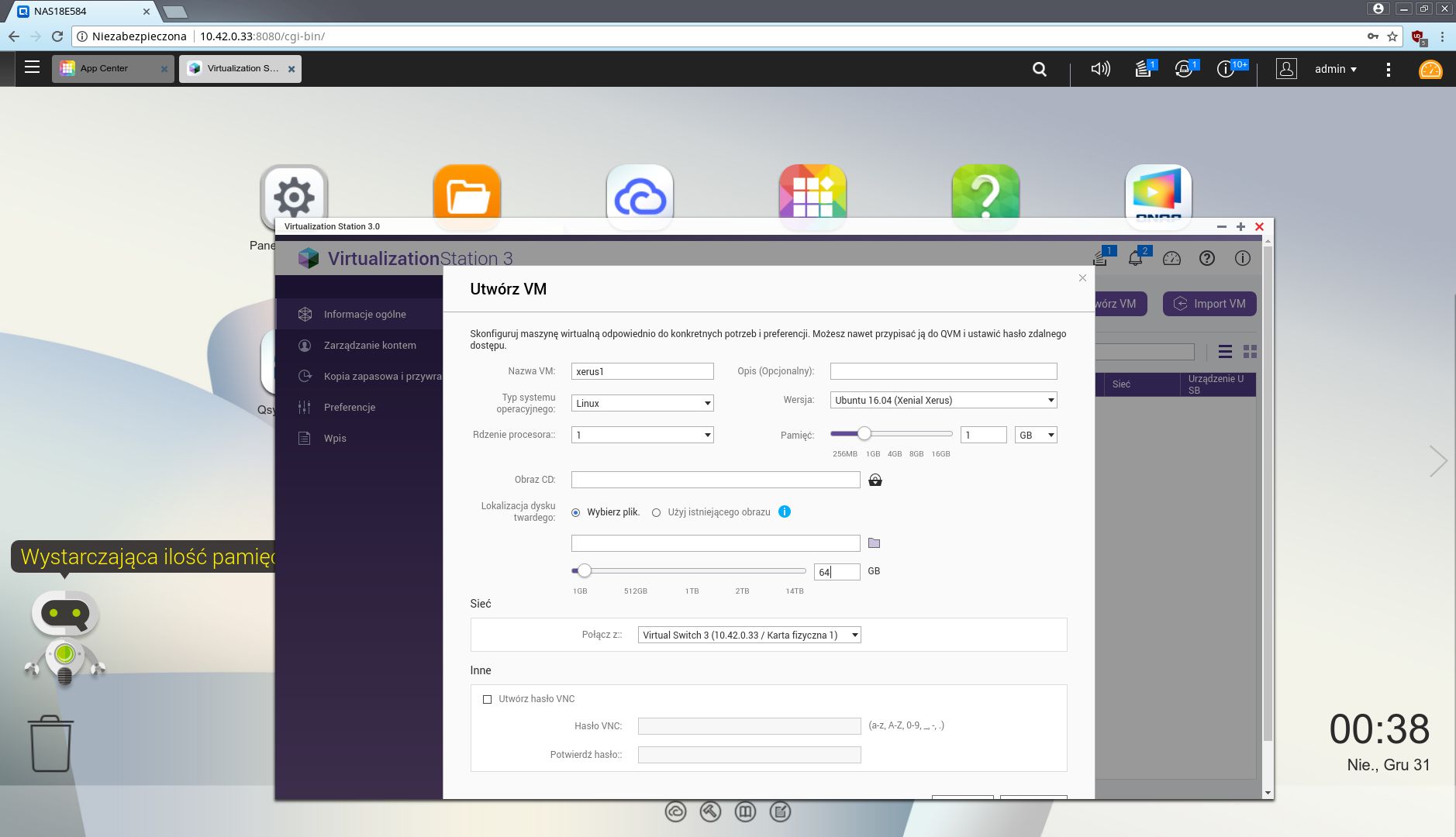Screen dimensions: 1456x837
Task: Open 'Wpis' in the sidebar
Action: [x=359, y=438]
